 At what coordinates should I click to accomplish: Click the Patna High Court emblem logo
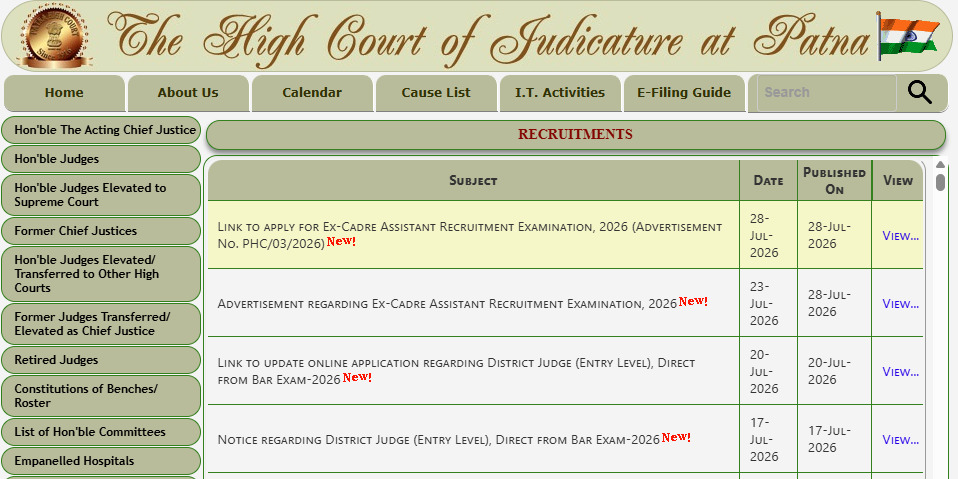(55, 35)
